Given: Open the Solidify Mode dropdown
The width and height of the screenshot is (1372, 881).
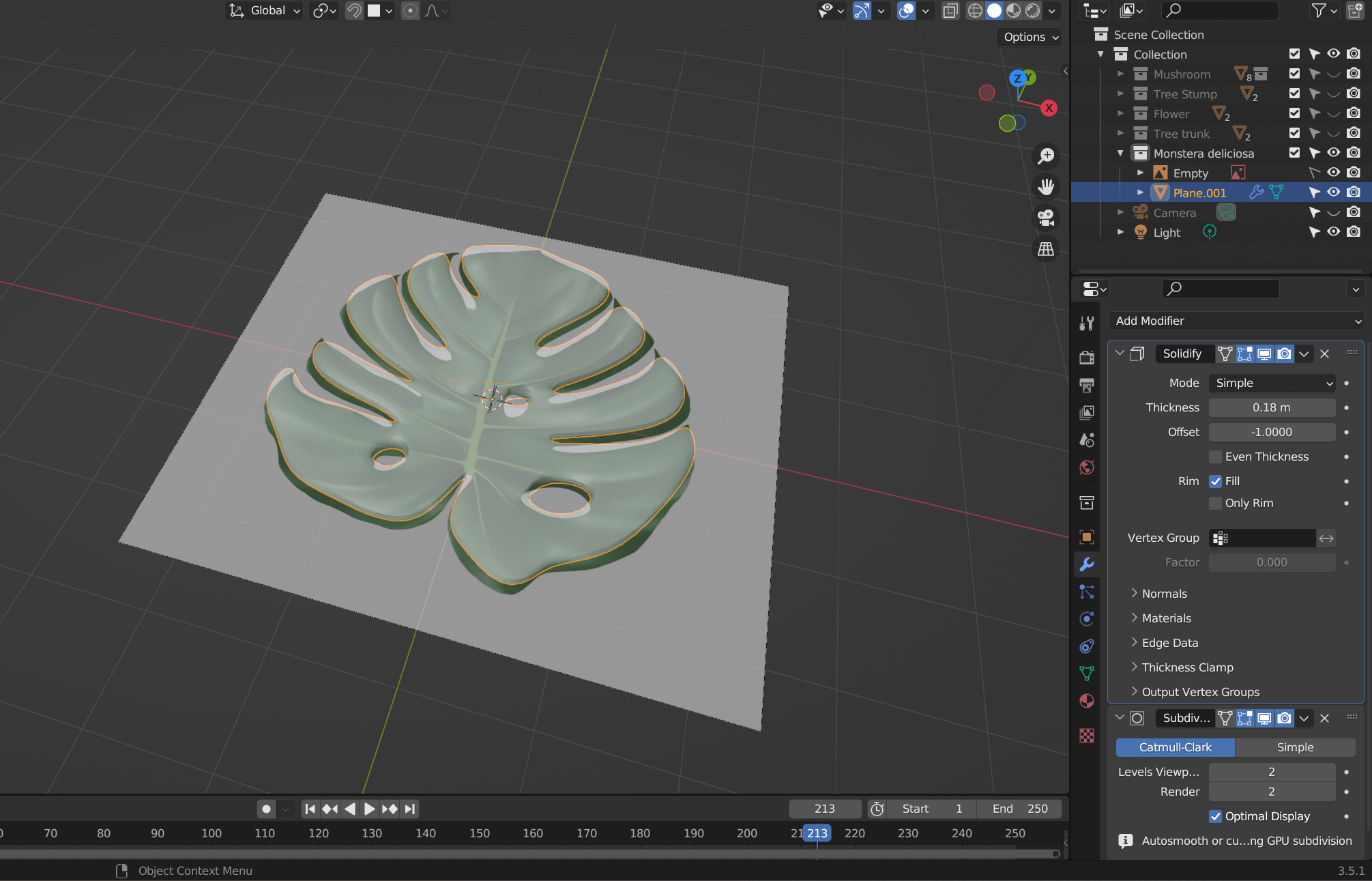Looking at the screenshot, I should coord(1272,383).
